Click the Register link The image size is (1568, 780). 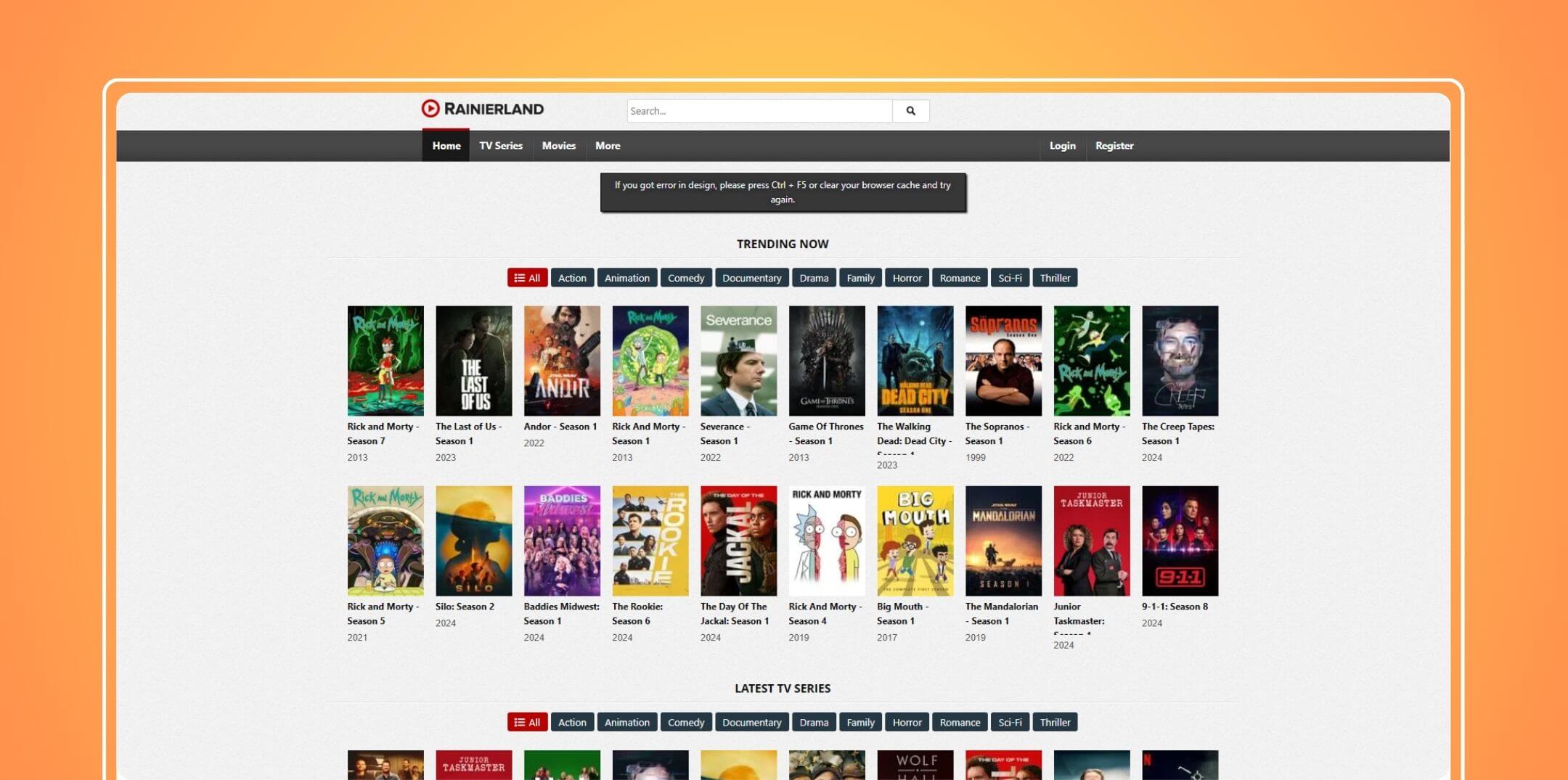(1114, 146)
